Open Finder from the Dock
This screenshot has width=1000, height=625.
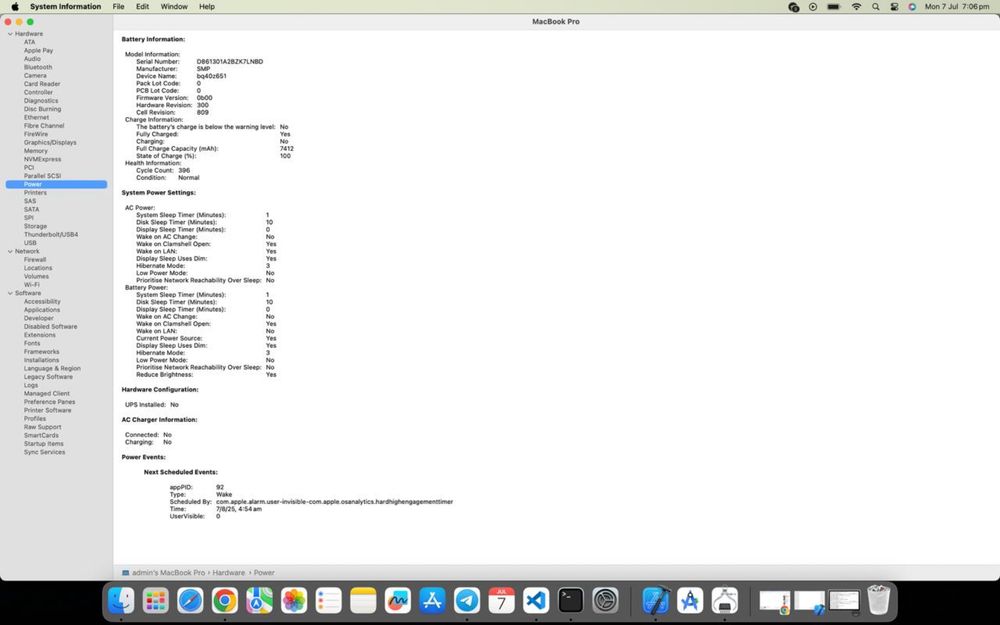tap(121, 600)
